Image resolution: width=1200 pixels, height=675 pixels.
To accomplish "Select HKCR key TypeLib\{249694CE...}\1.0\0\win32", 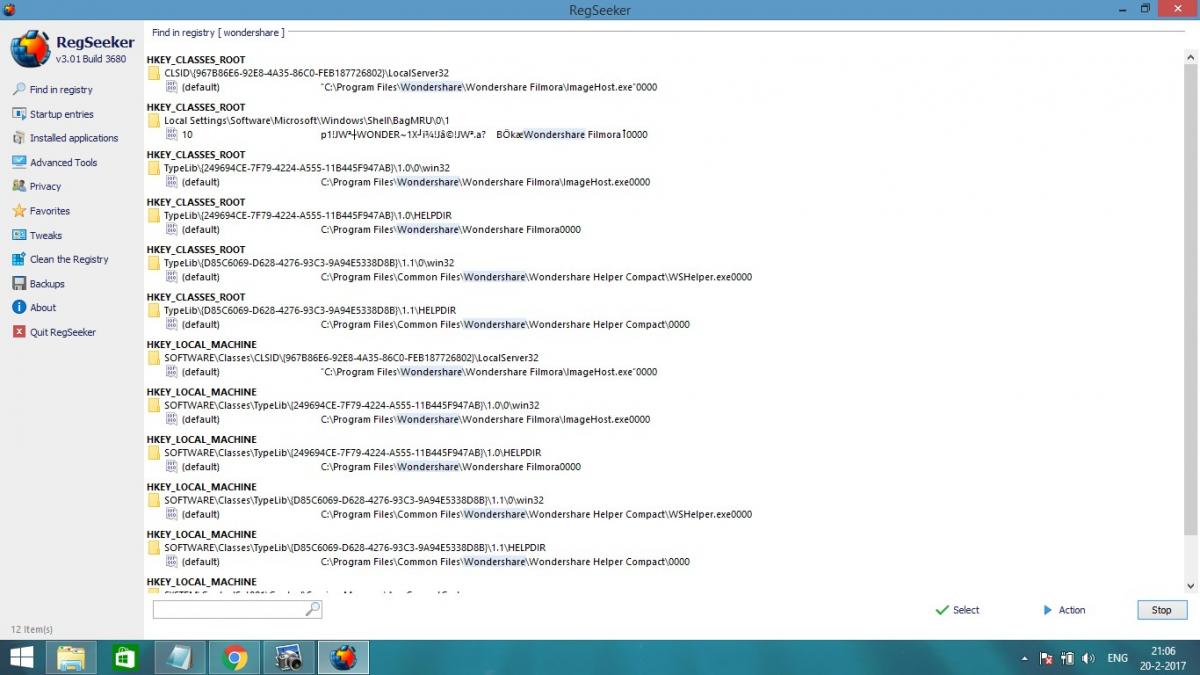I will pyautogui.click(x=307, y=168).
